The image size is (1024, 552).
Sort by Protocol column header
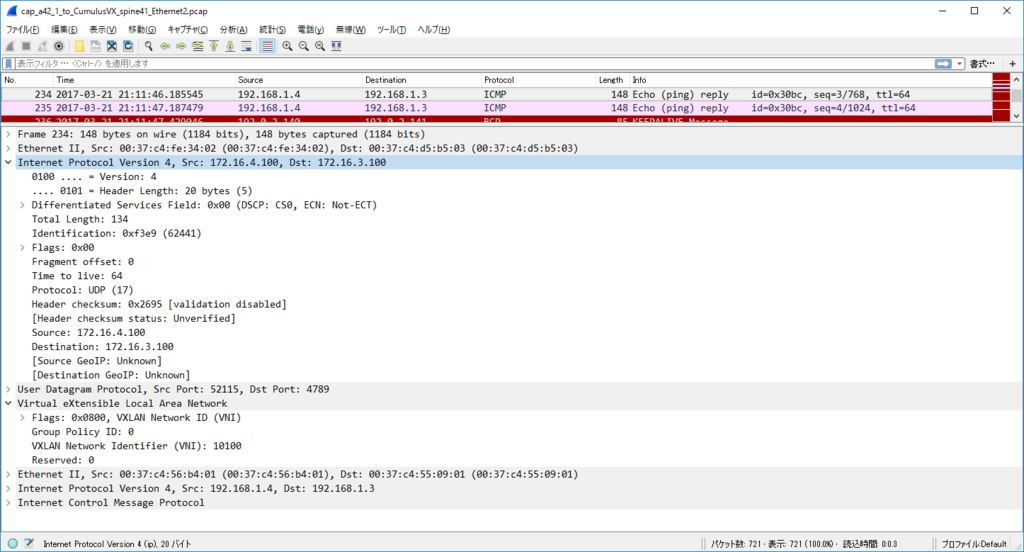point(538,80)
